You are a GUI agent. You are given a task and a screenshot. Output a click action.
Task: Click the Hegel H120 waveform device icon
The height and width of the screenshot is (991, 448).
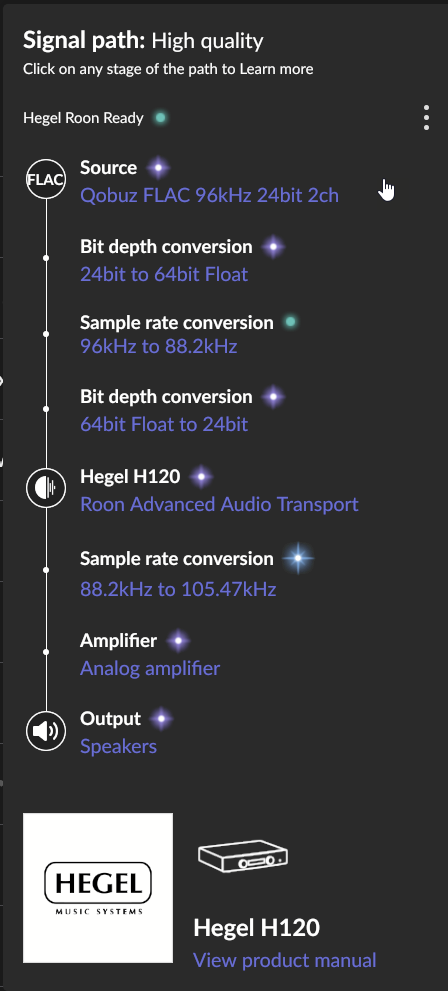click(45, 488)
